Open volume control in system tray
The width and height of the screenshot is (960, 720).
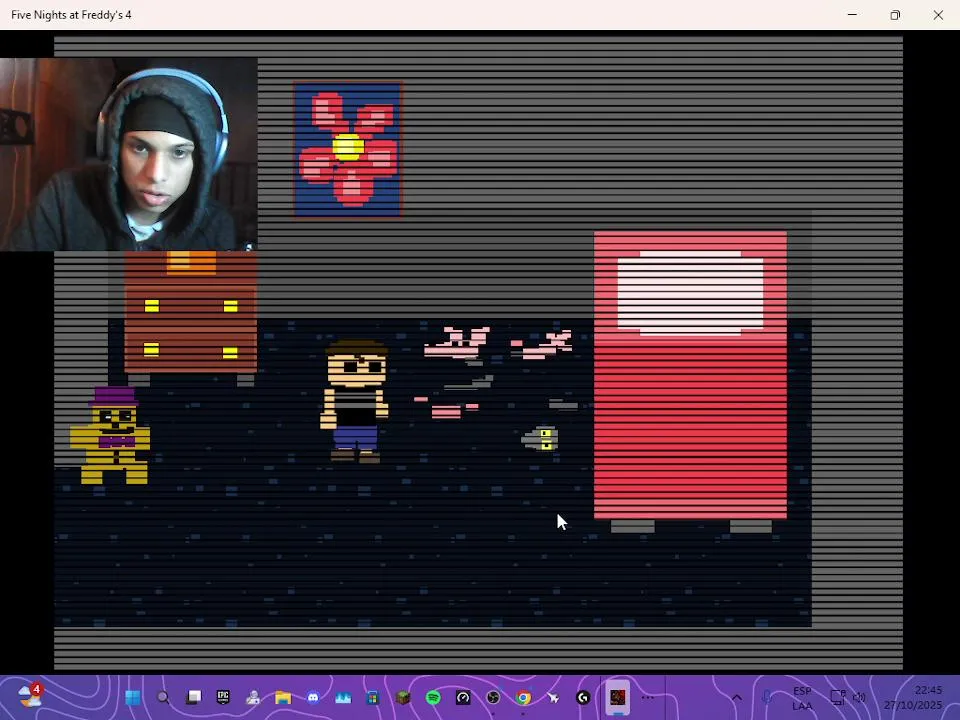[860, 697]
